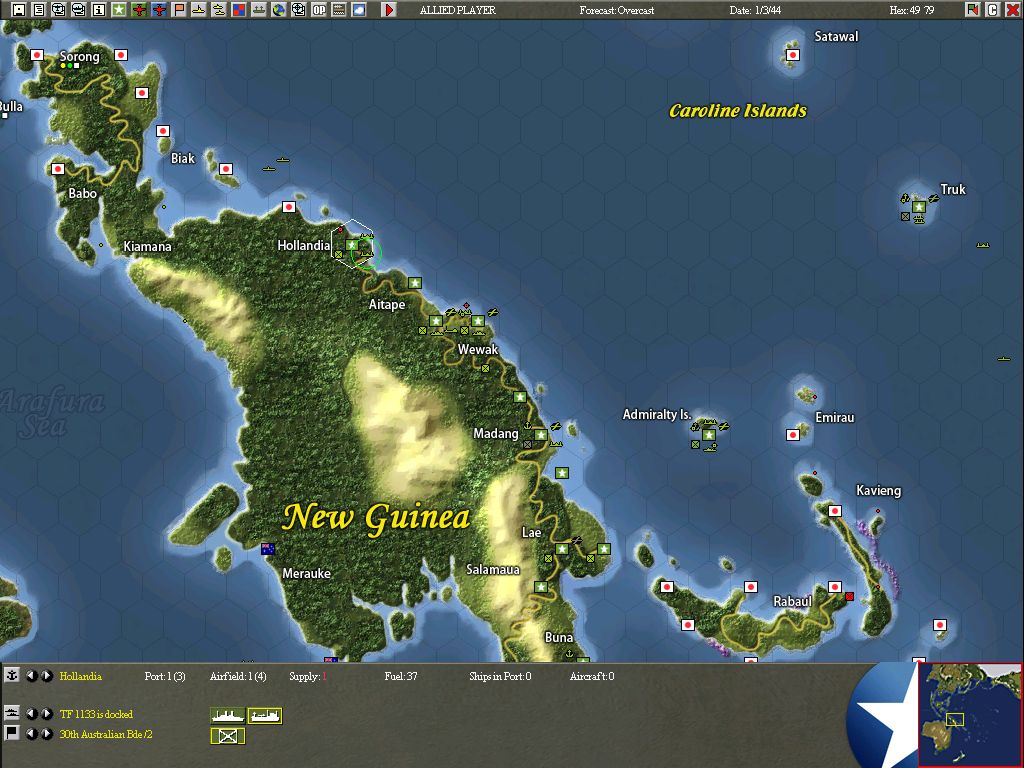1024x768 pixels.
Task: Select the infantry unit symbol in bottom panel
Action: (228, 736)
